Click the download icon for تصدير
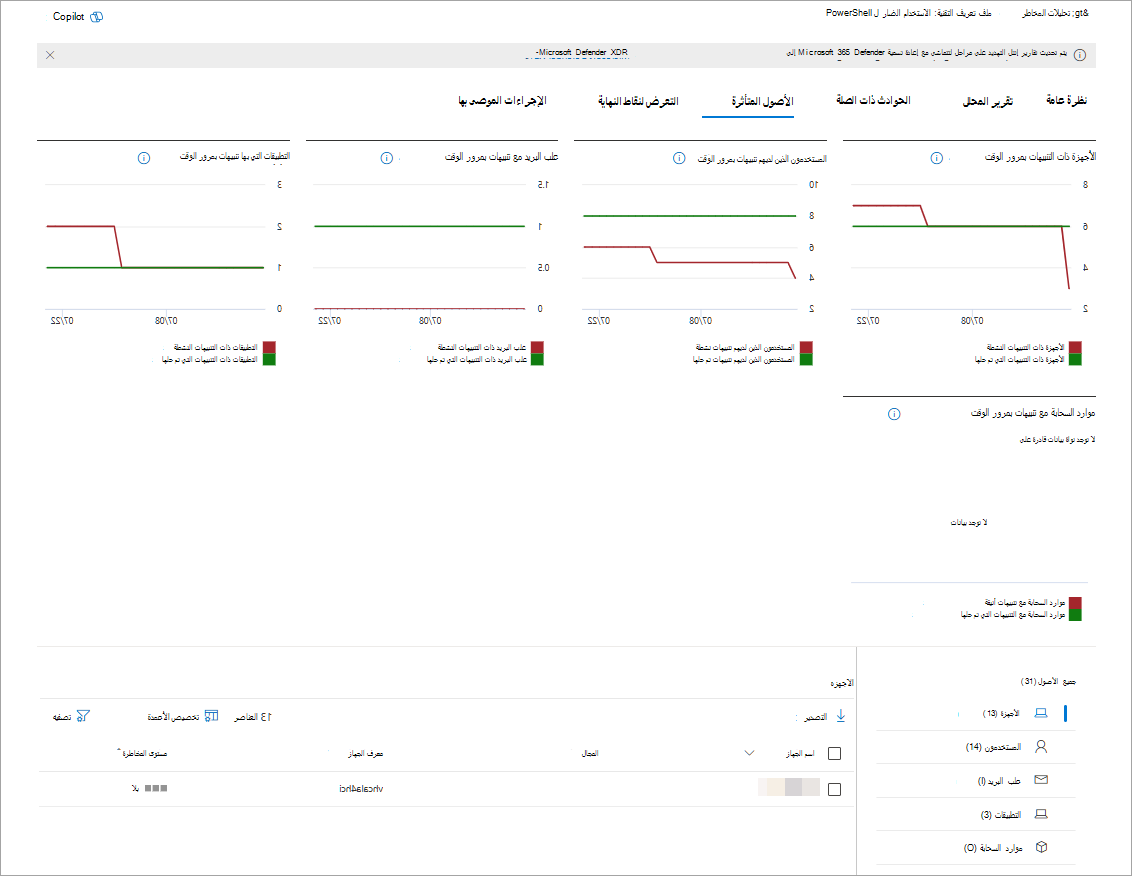The height and width of the screenshot is (876, 1132). pyautogui.click(x=840, y=716)
